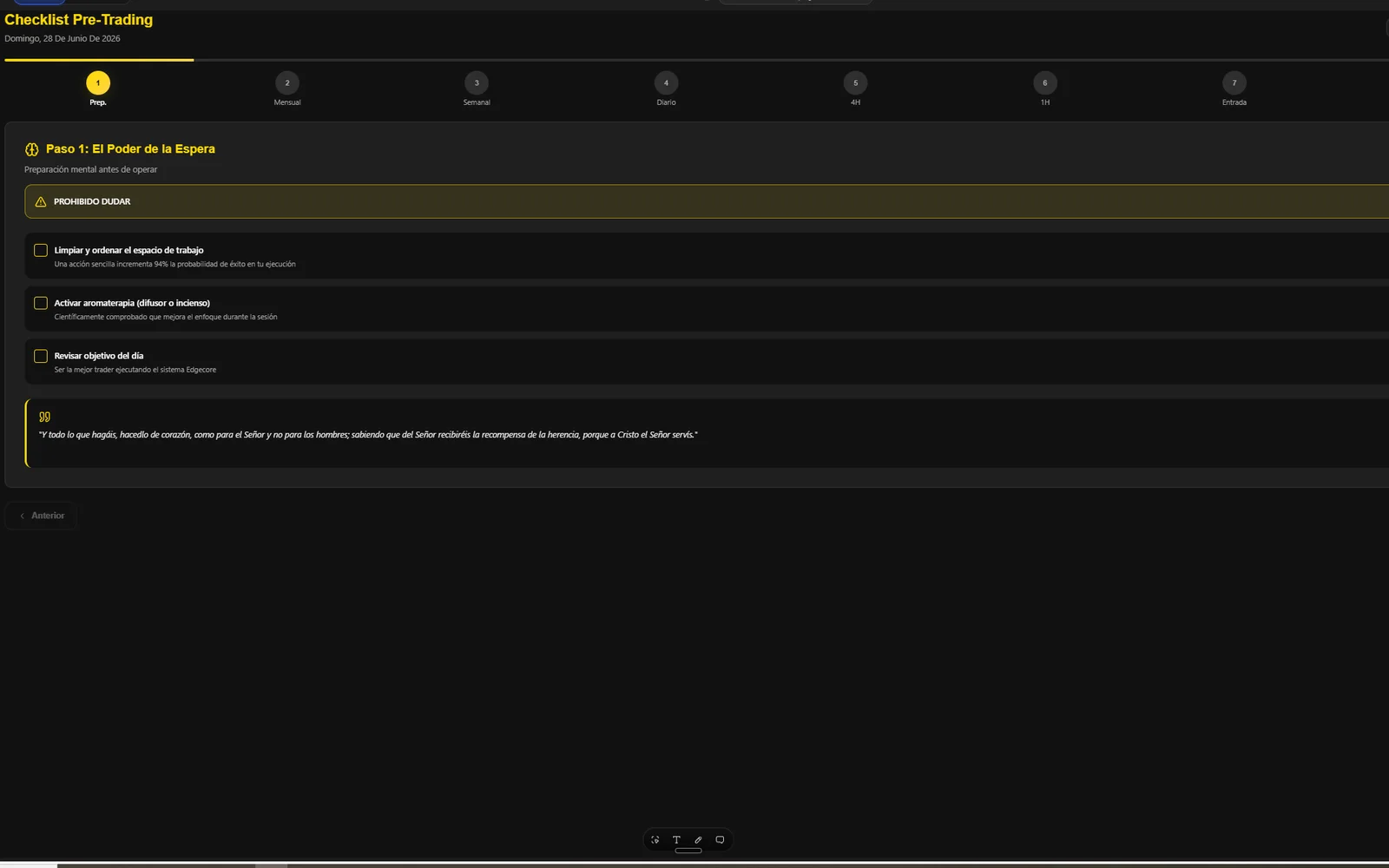This screenshot has width=1389, height=868.
Task: Jump to step 2 Mensual
Action: click(x=287, y=83)
